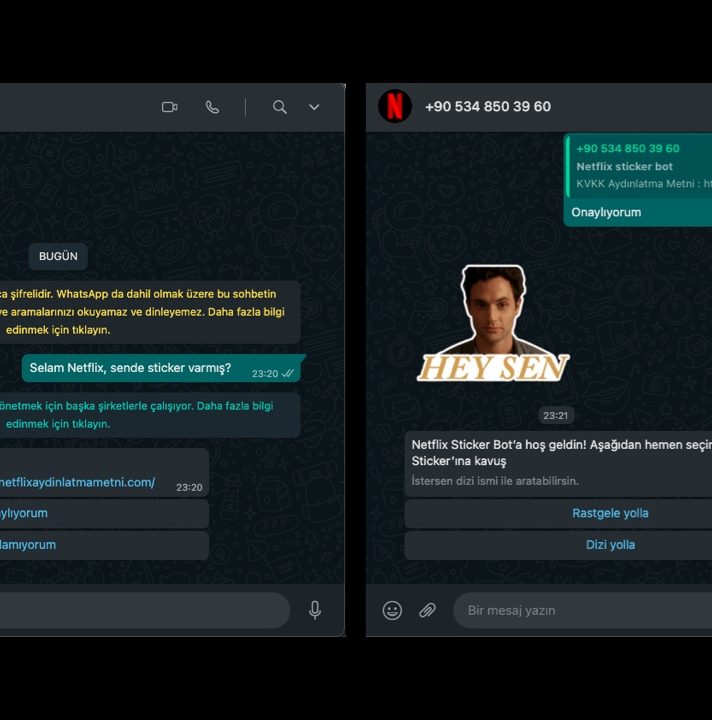Open the emoji picker in right chat

click(x=392, y=610)
